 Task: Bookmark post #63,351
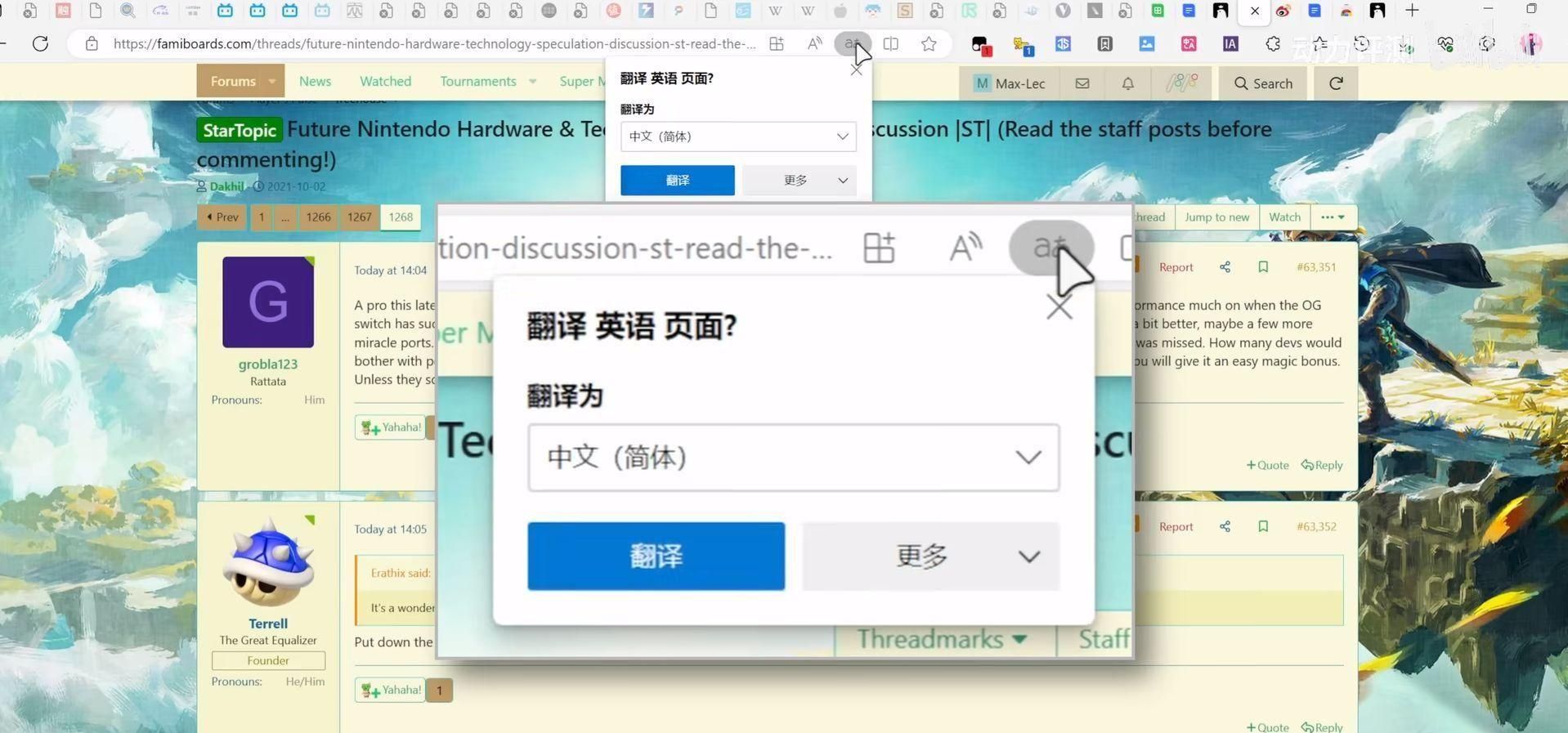tap(1263, 267)
